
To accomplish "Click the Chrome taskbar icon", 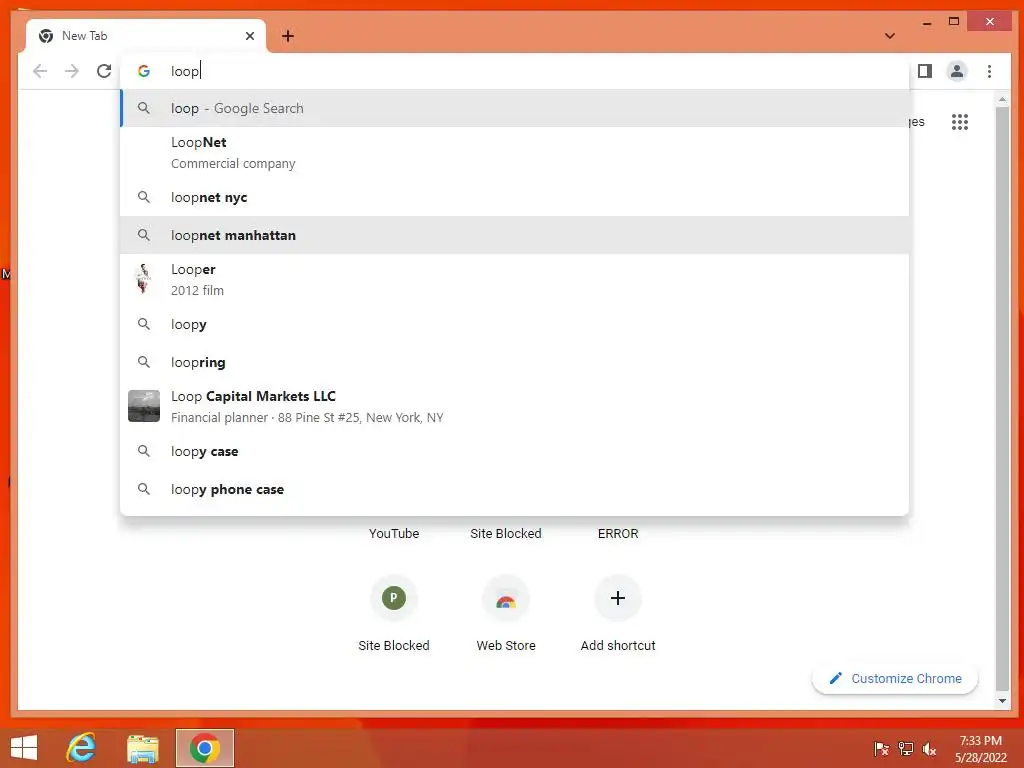I will pyautogui.click(x=204, y=748).
